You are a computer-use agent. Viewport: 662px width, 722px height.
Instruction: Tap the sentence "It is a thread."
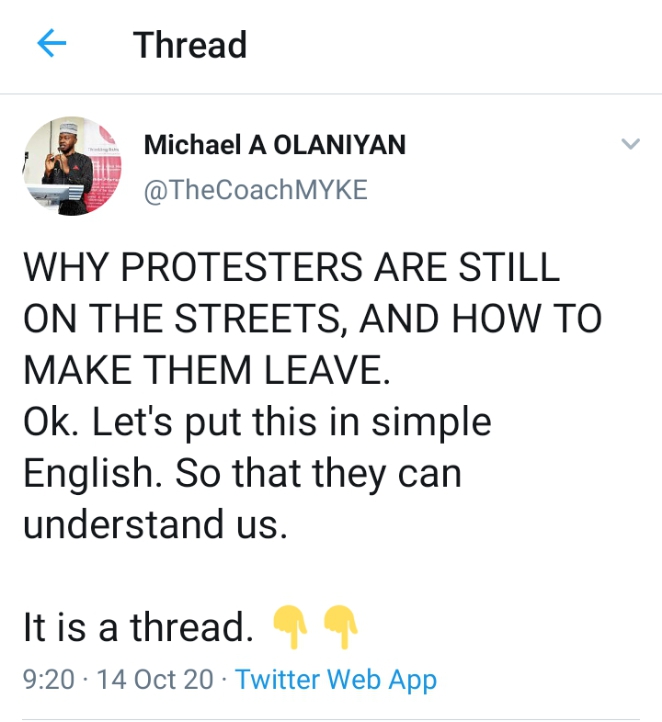pyautogui.click(x=138, y=627)
